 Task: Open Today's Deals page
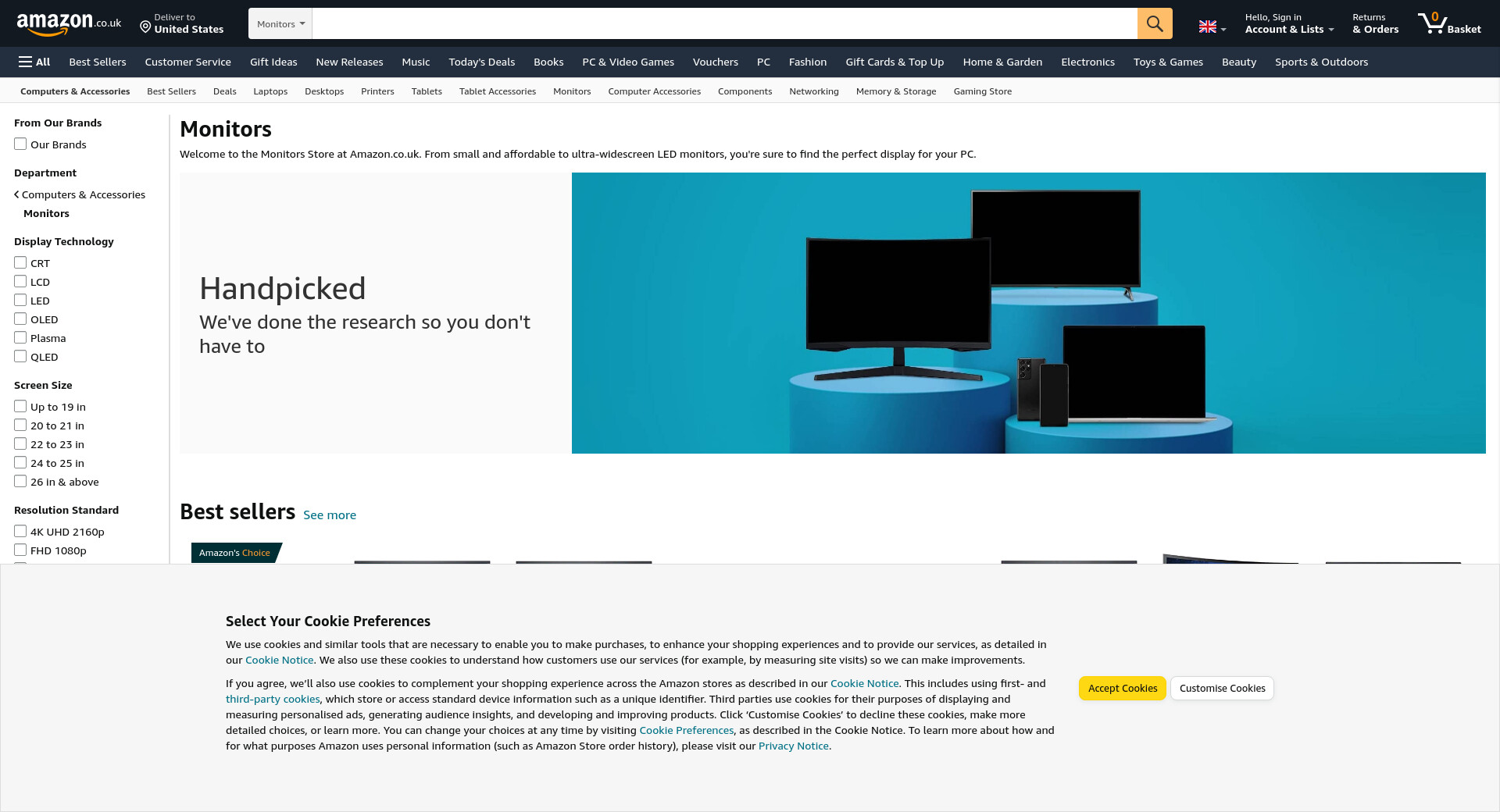(x=482, y=62)
